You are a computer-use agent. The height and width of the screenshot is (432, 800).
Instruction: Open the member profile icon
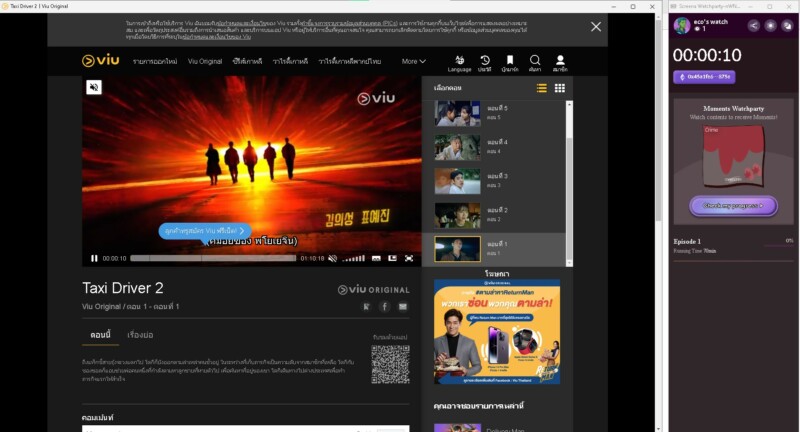coord(560,64)
